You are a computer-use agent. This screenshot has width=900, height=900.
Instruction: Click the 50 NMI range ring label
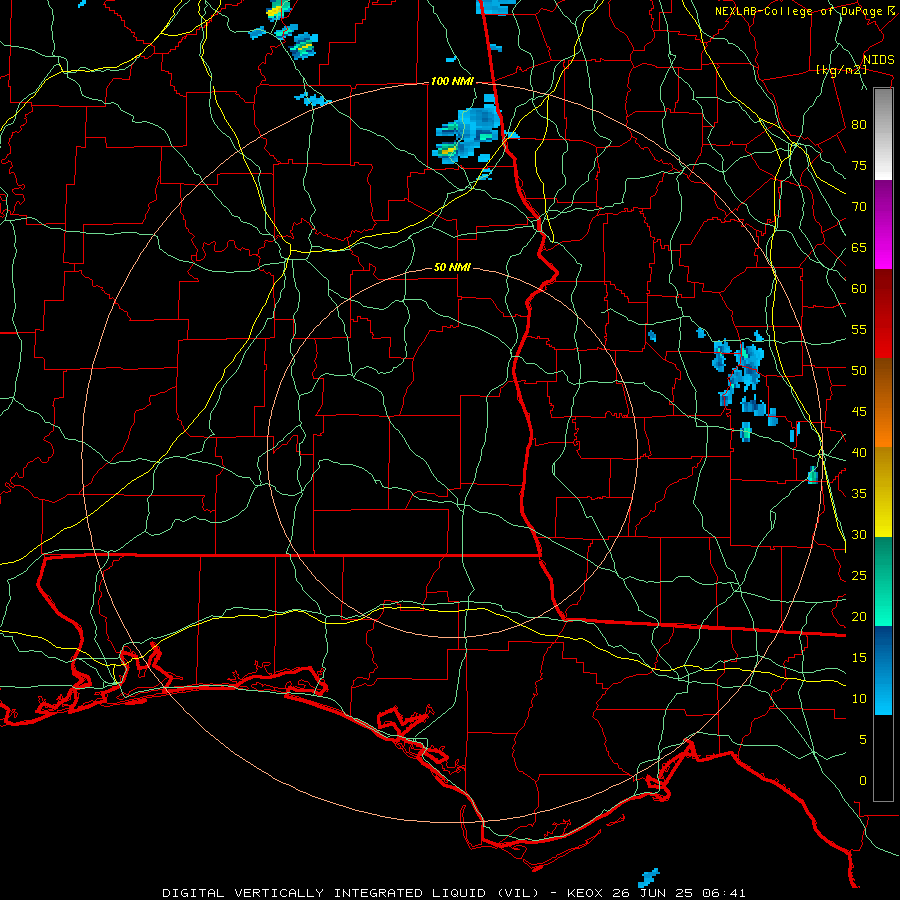click(x=452, y=267)
